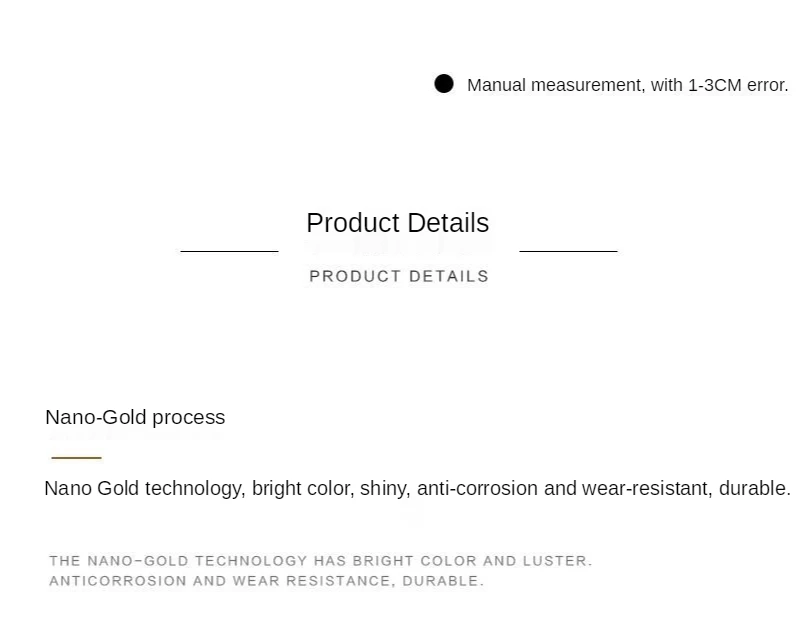
Task: Click the uppercase word "DURABLE."
Action: click(x=443, y=581)
